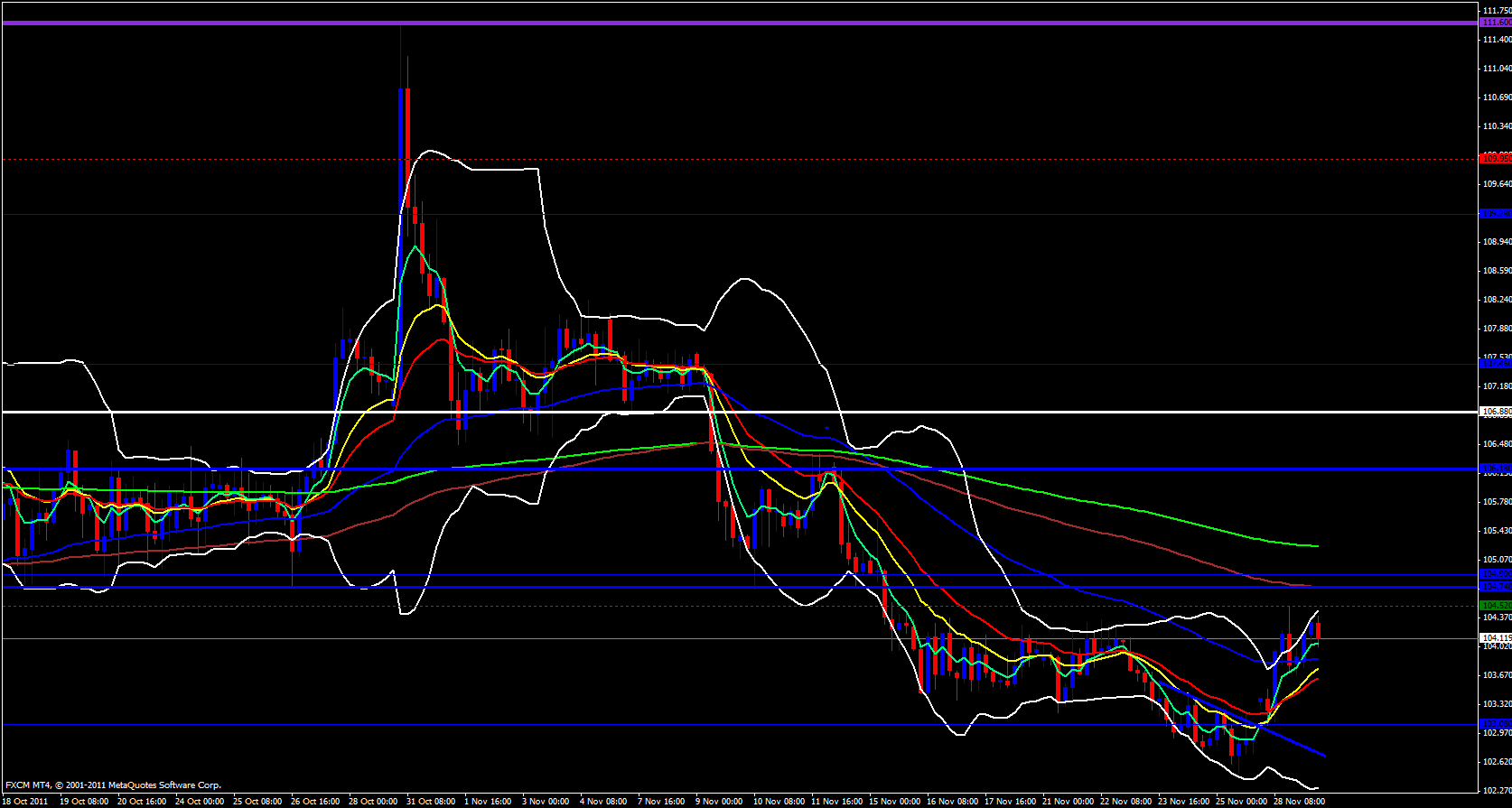
Task: Click the 21 Nov 00:00 time label
Action: [1069, 802]
